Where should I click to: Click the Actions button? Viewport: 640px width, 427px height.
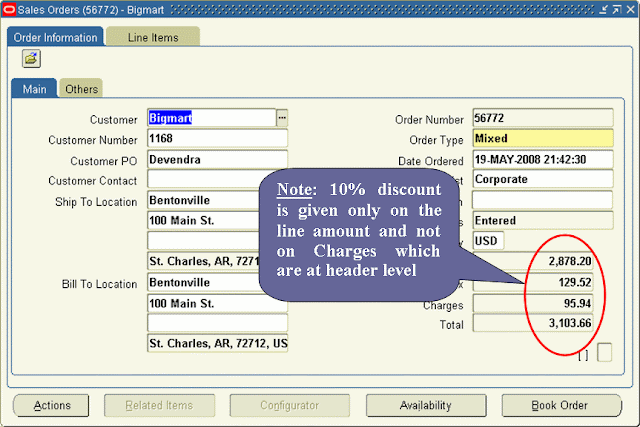pos(51,405)
